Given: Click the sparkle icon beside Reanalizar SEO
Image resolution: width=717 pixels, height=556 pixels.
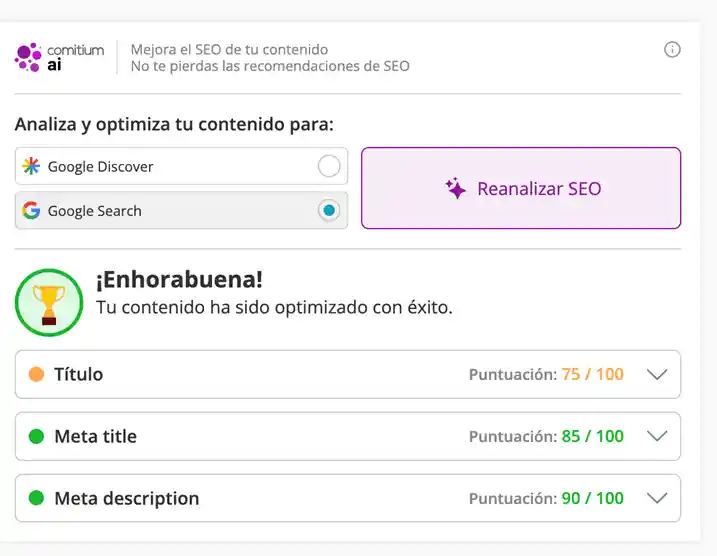Looking at the screenshot, I should click(x=456, y=189).
